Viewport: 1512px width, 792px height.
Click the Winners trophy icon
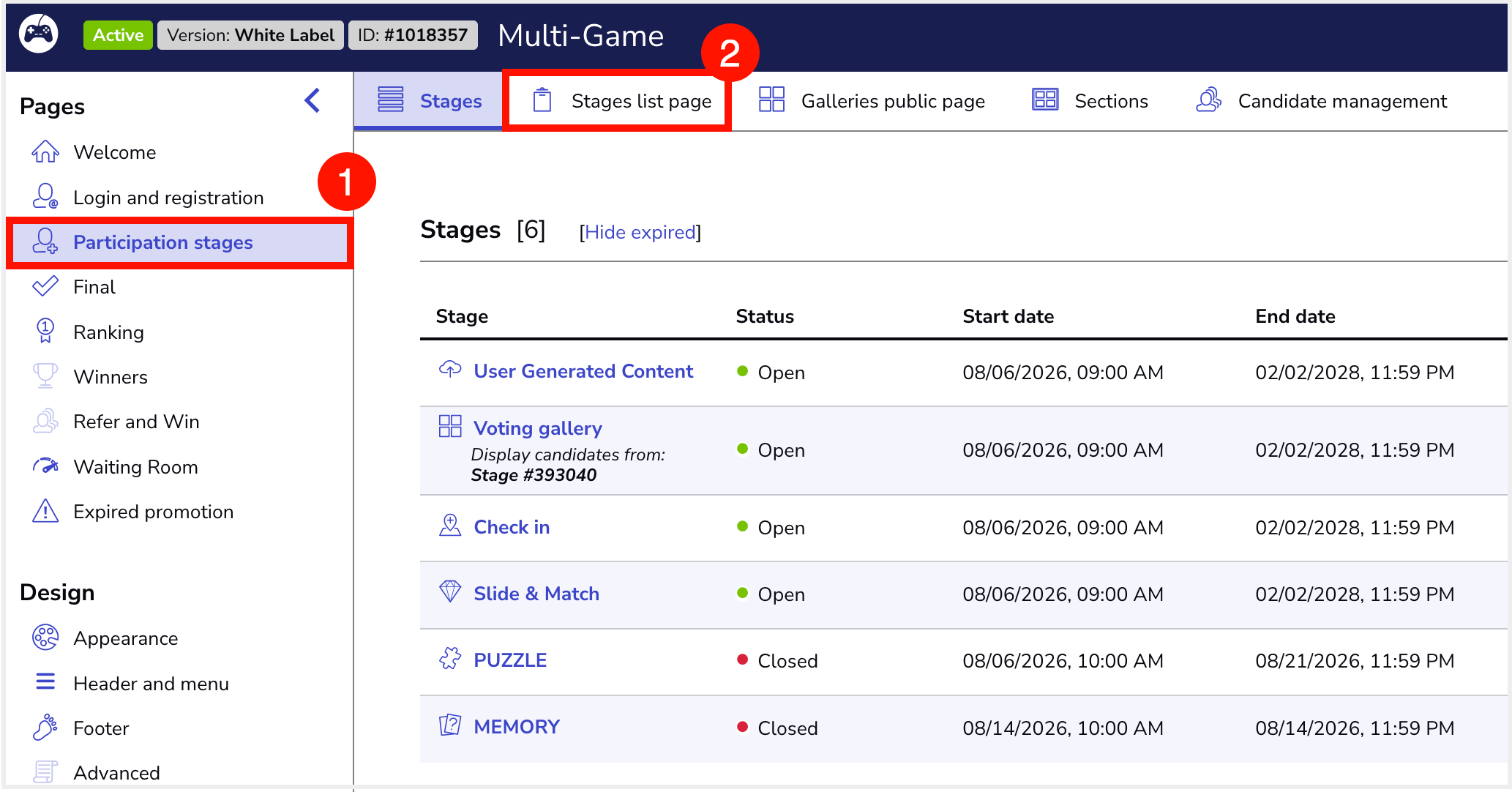coord(45,376)
